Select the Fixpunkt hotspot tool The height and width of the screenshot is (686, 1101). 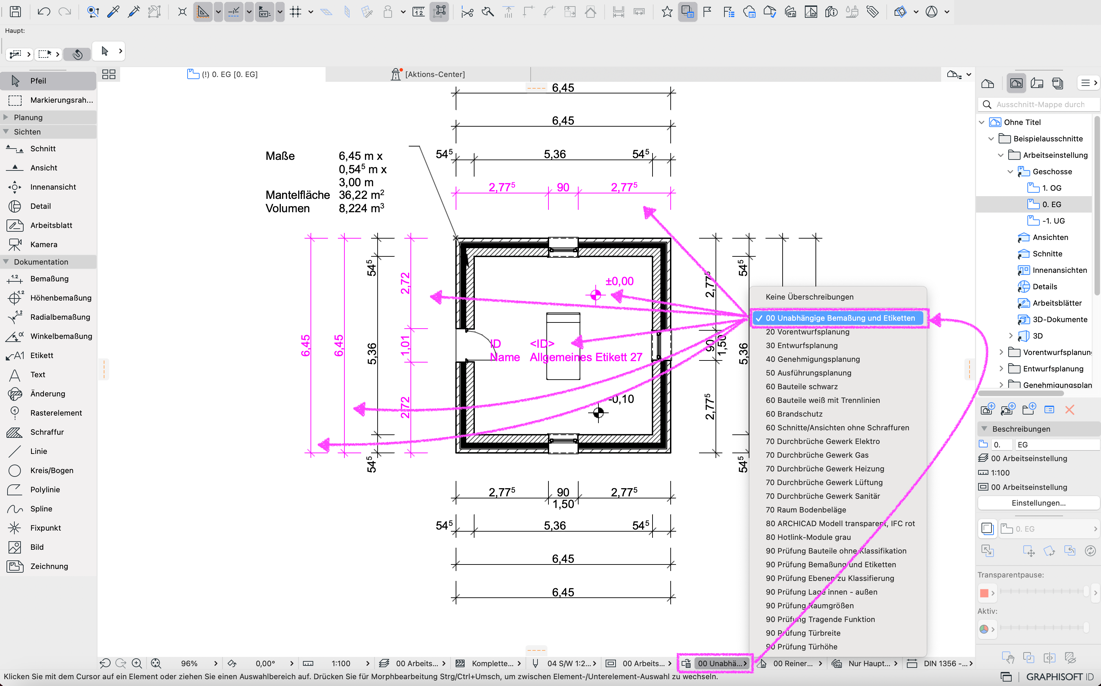click(48, 528)
